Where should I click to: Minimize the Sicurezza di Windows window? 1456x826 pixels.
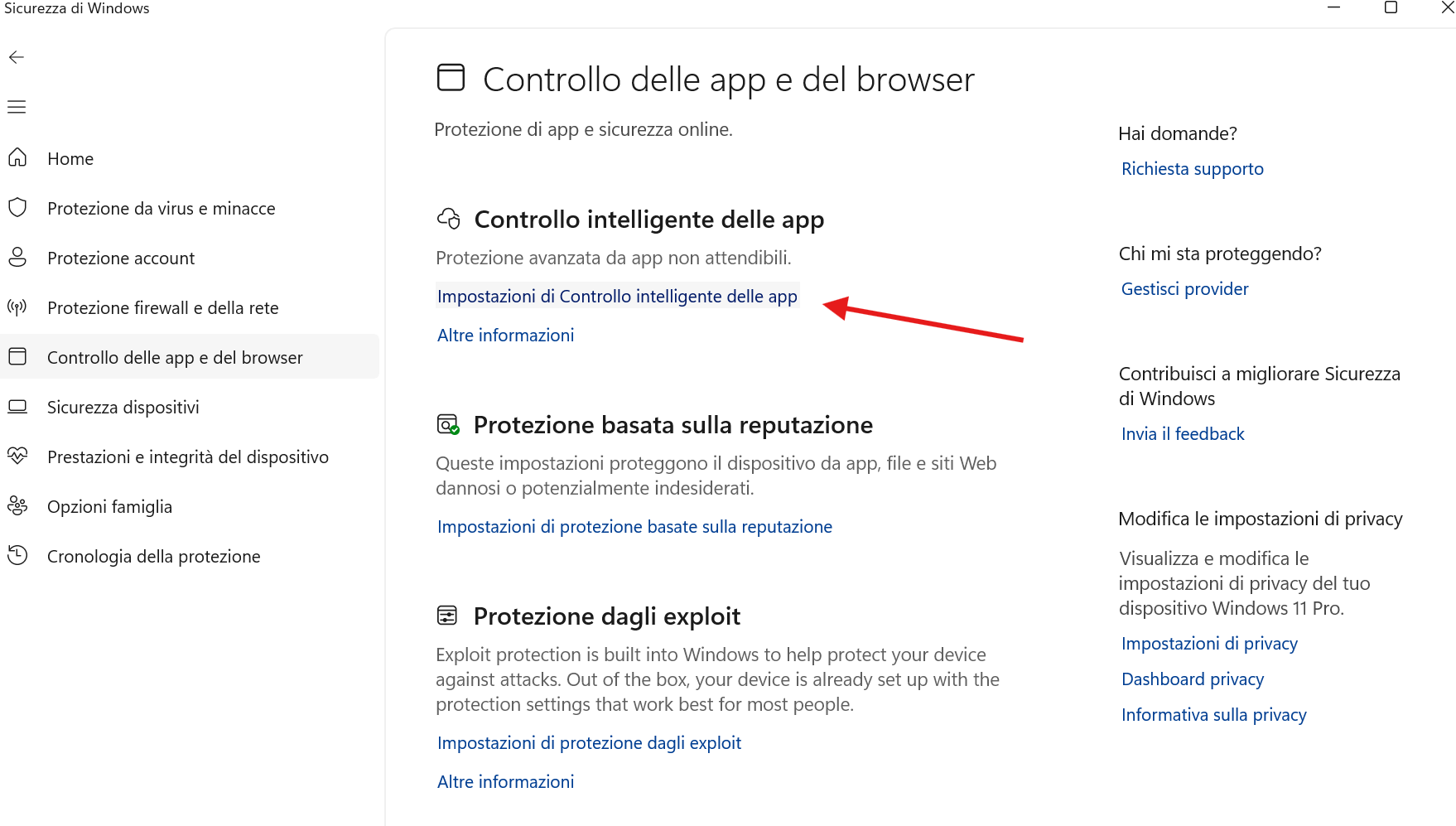pyautogui.click(x=1334, y=7)
